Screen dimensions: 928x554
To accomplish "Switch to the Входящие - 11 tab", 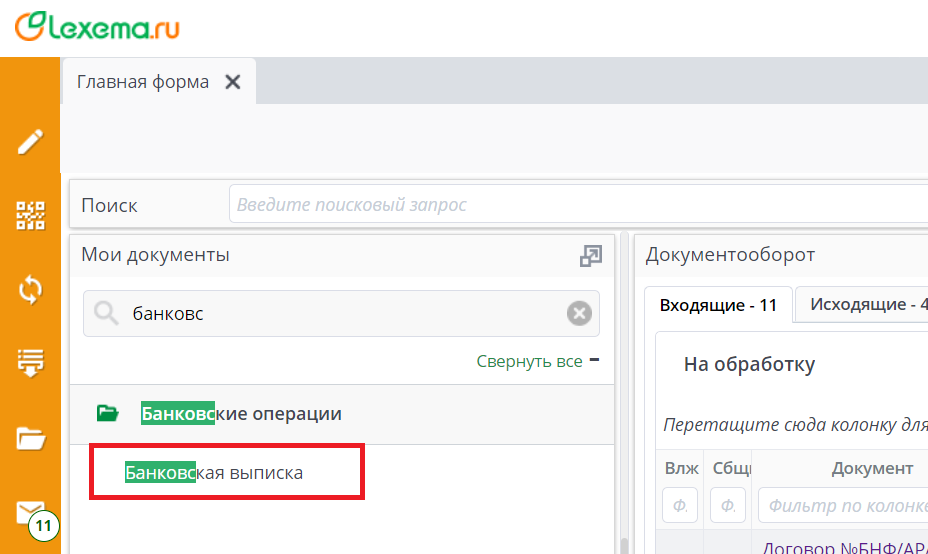I will pyautogui.click(x=718, y=305).
